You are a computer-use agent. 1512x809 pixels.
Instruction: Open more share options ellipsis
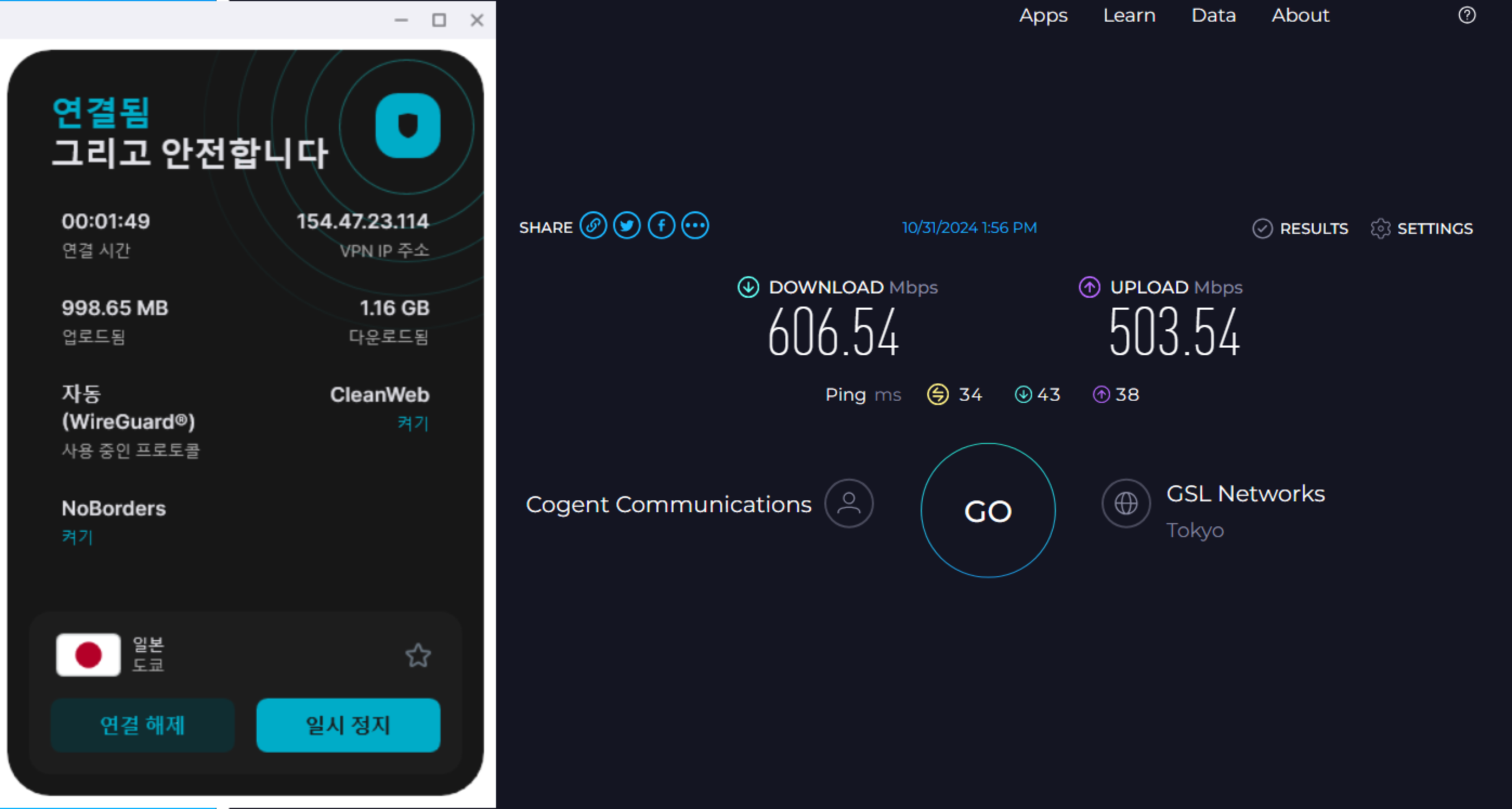click(695, 226)
